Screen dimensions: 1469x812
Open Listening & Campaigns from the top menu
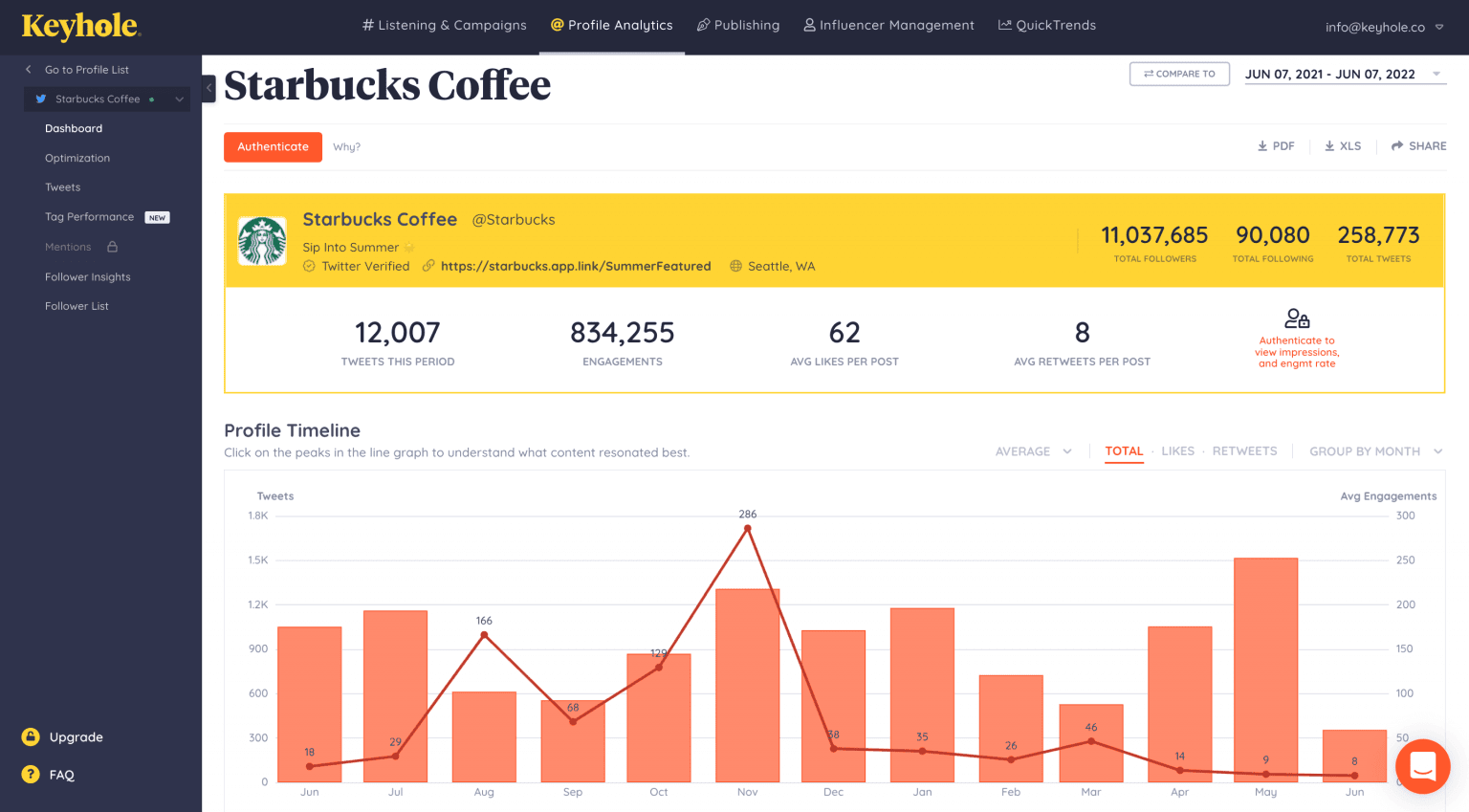pyautogui.click(x=444, y=25)
